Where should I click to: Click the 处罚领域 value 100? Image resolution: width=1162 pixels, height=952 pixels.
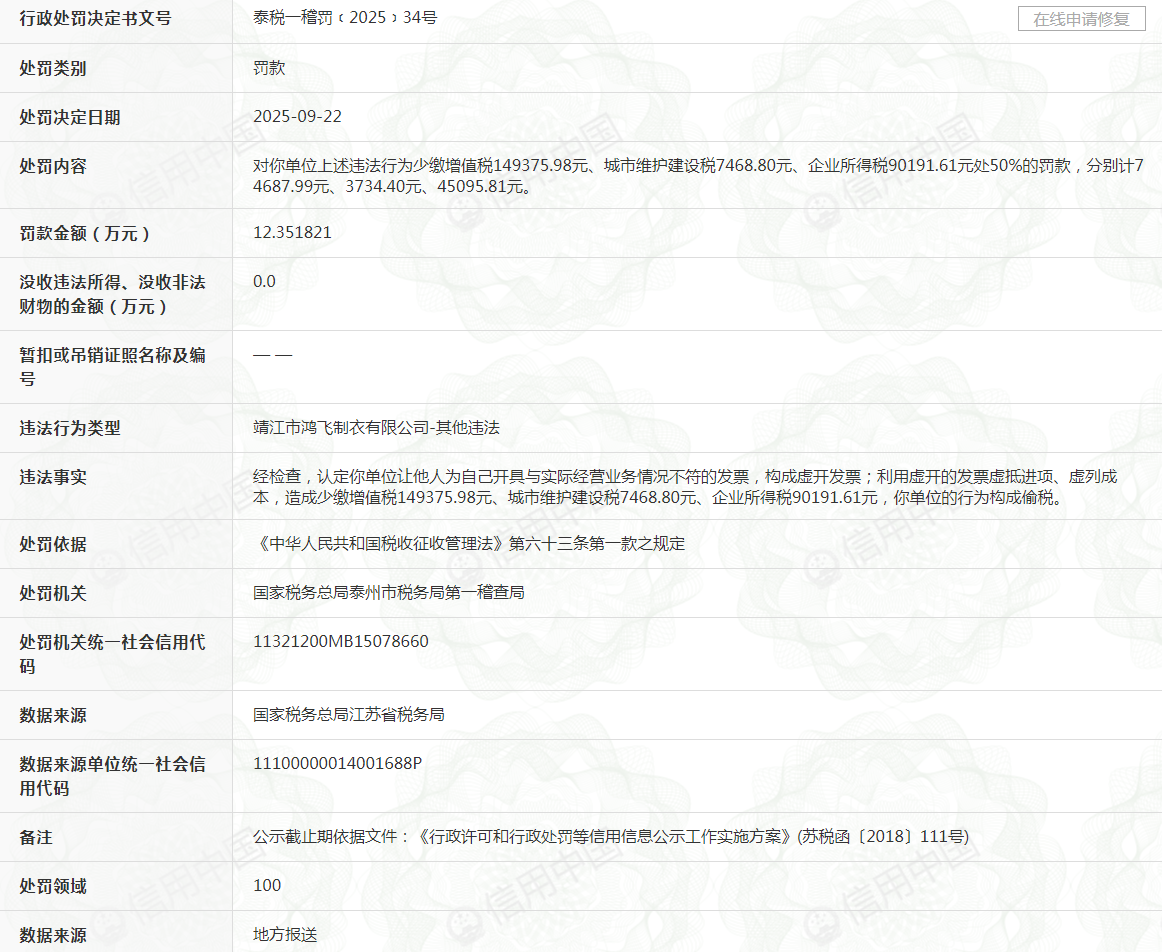[x=267, y=886]
